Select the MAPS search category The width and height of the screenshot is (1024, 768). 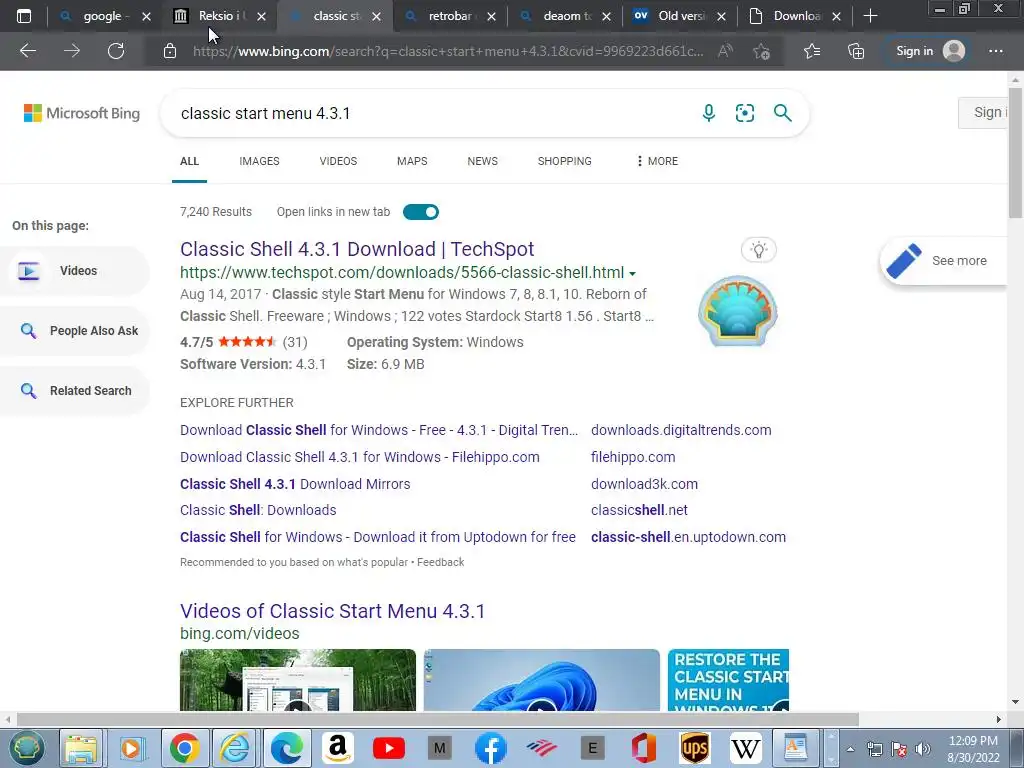[412, 161]
